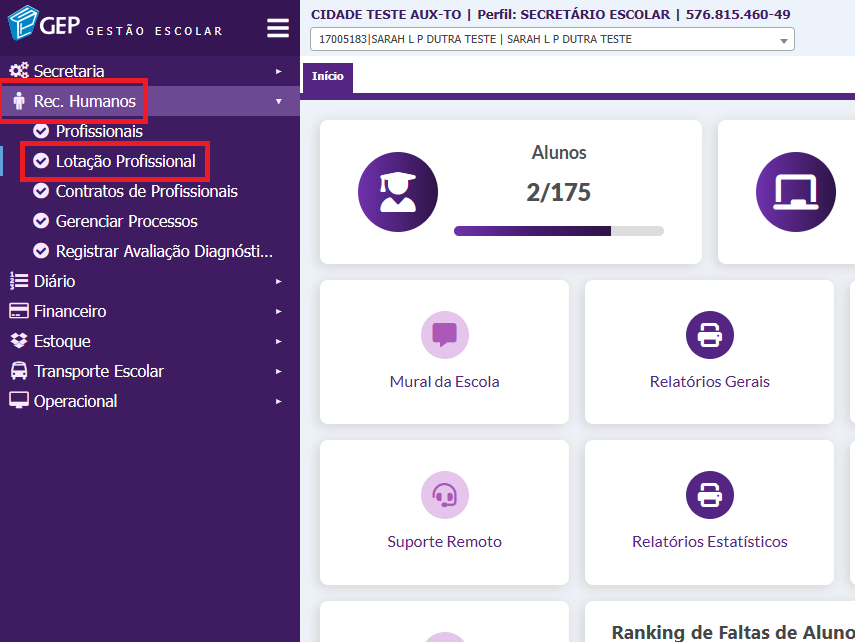
Task: Open Lotação Profissional submenu item
Action: [125, 161]
